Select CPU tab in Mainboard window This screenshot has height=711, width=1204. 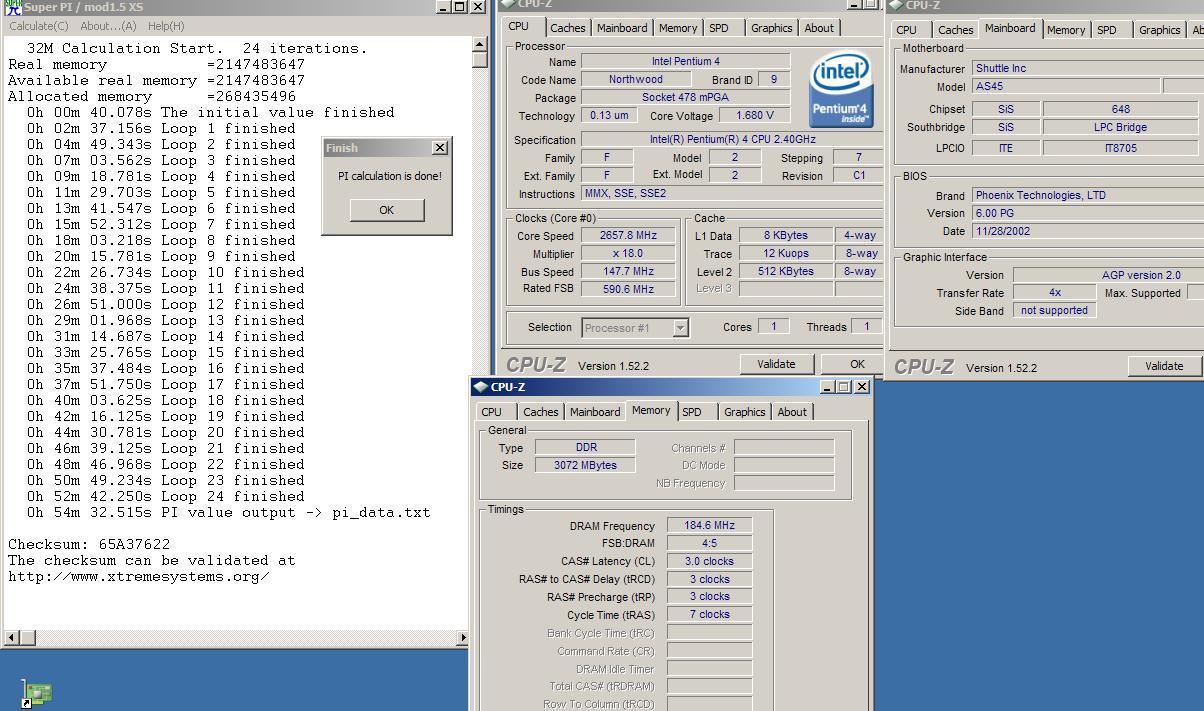pyautogui.click(x=906, y=30)
